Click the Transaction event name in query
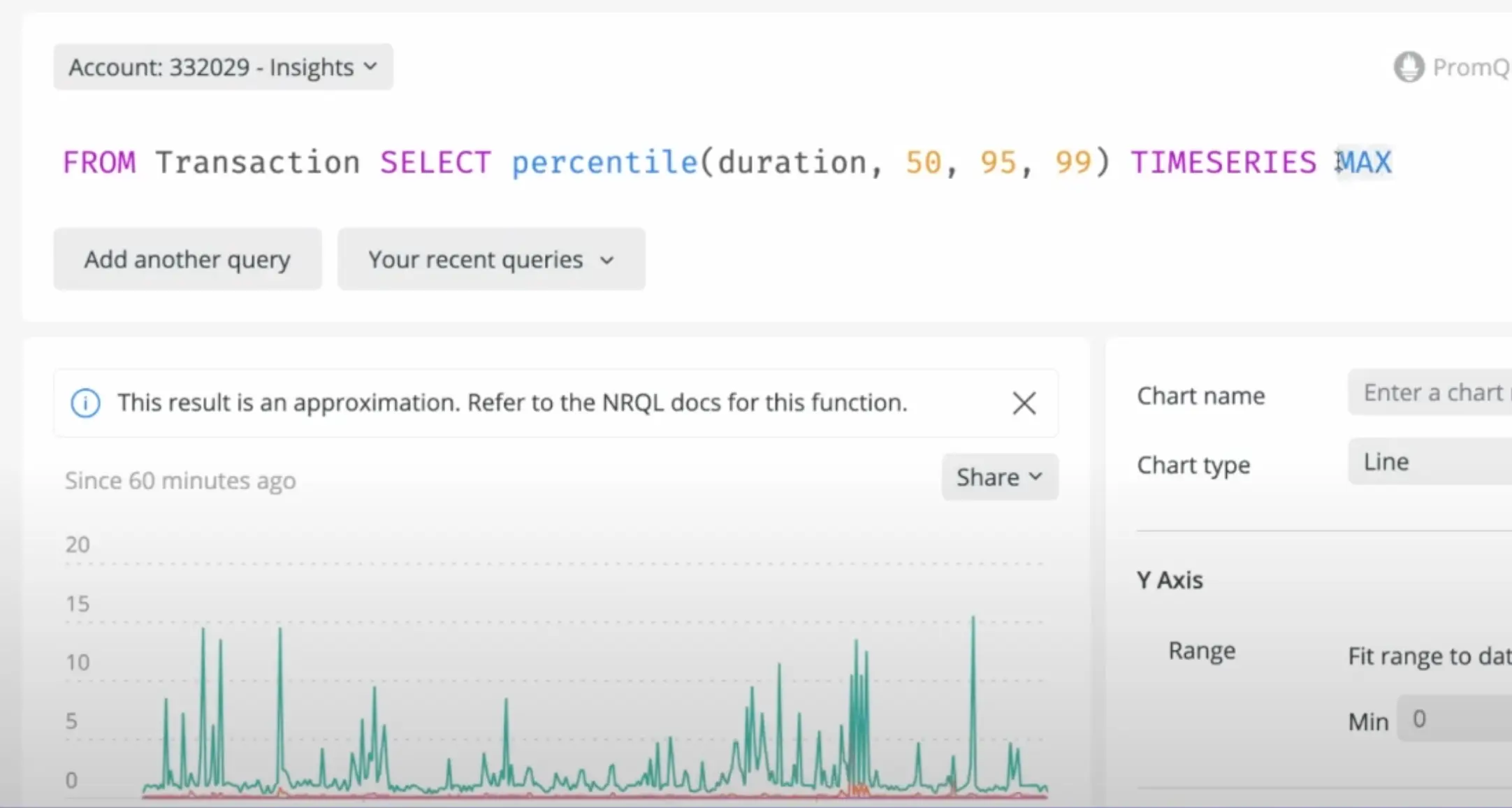 (257, 163)
